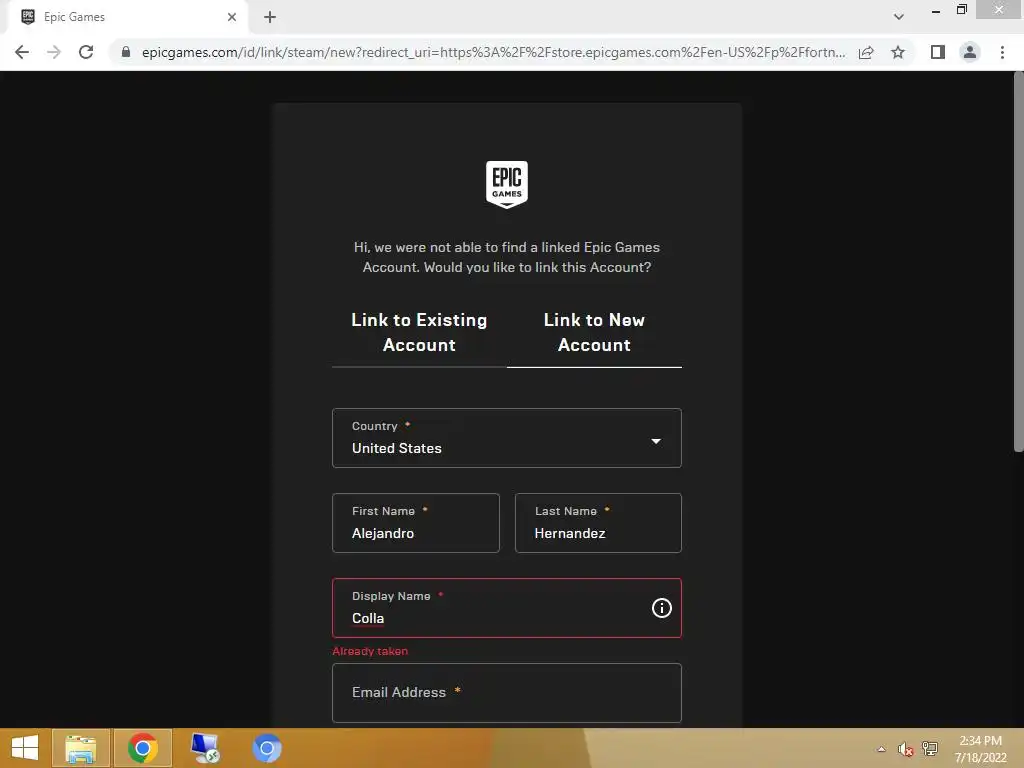Share this page from the address bar

coord(866,52)
